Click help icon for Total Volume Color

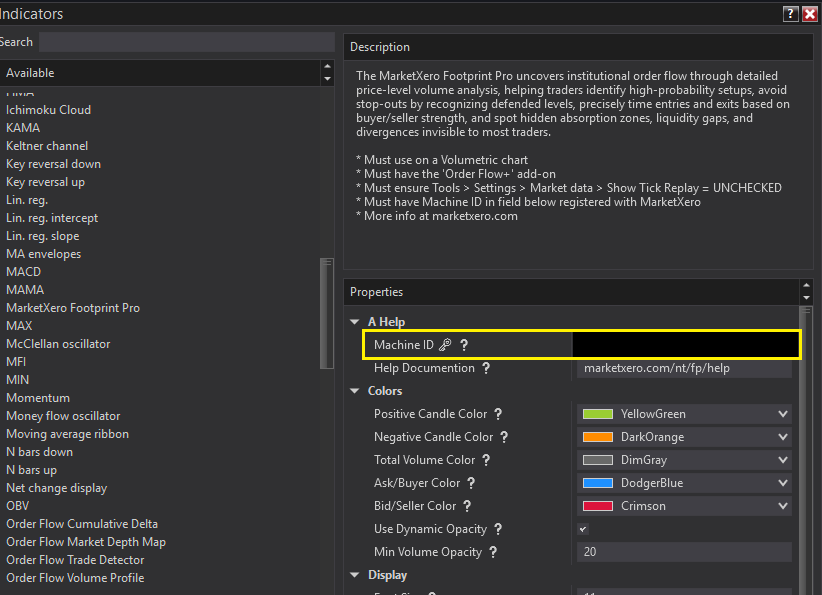click(x=486, y=460)
